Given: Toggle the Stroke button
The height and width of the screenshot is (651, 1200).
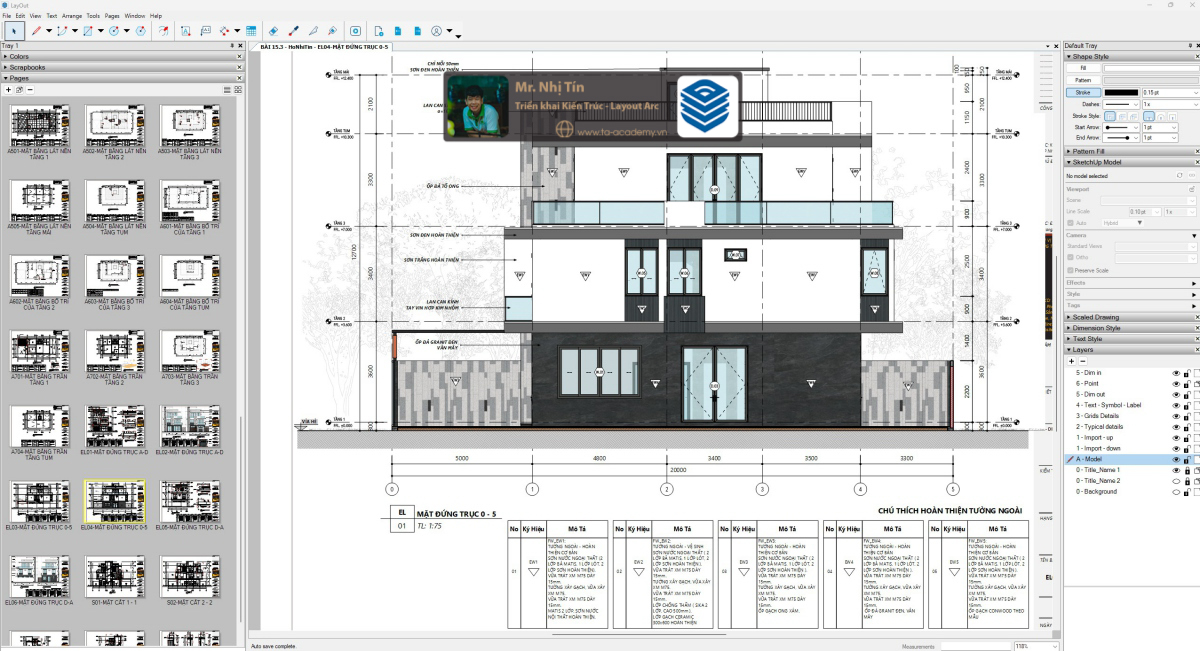Looking at the screenshot, I should pos(1083,92).
